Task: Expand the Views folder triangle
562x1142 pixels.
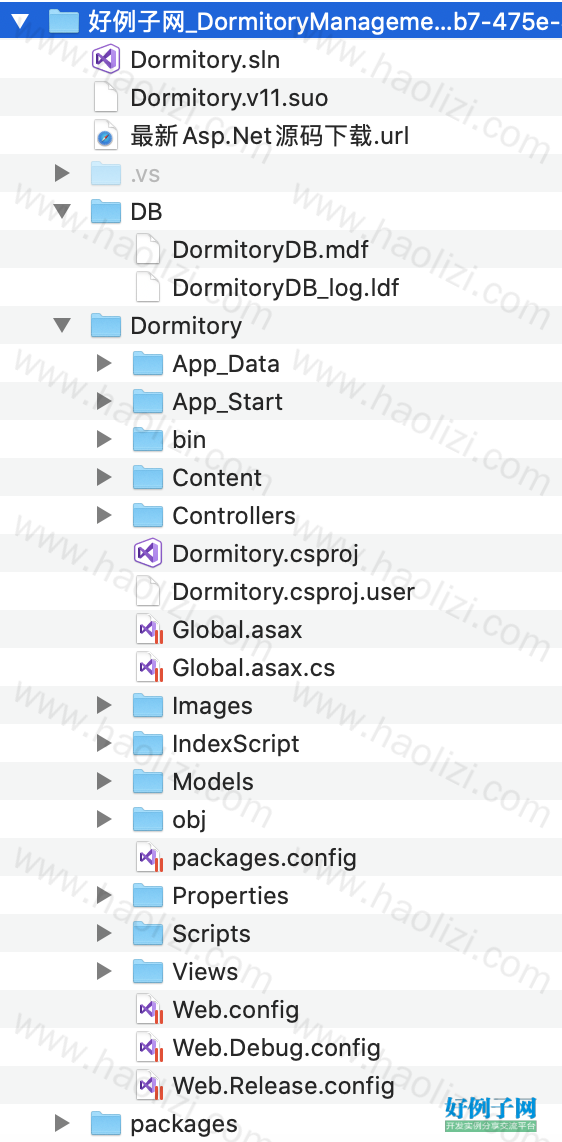Action: [104, 972]
